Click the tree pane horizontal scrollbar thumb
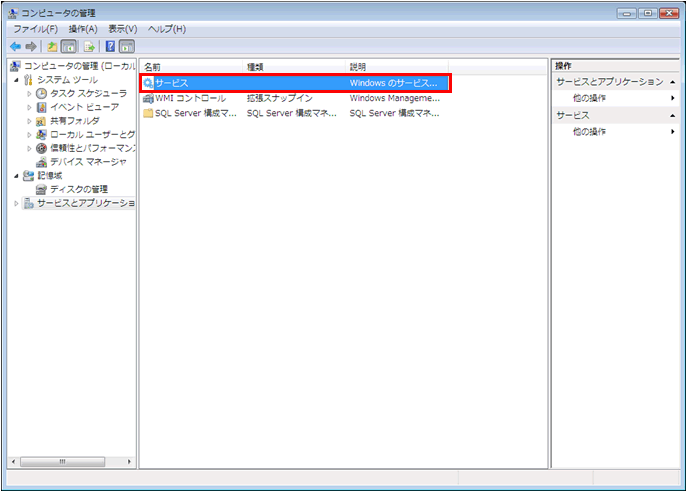Screen dimensions: 687x492 pos(63,462)
